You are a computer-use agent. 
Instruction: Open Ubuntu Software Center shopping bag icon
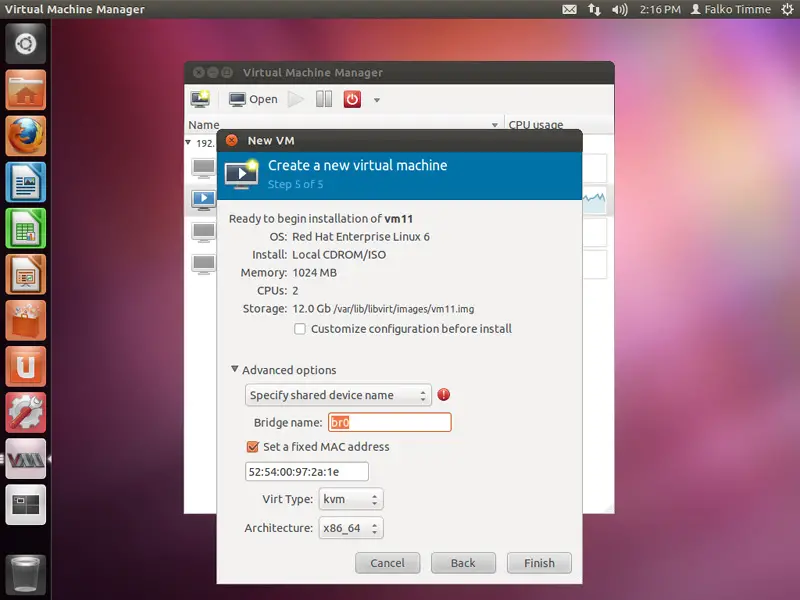tap(26, 320)
